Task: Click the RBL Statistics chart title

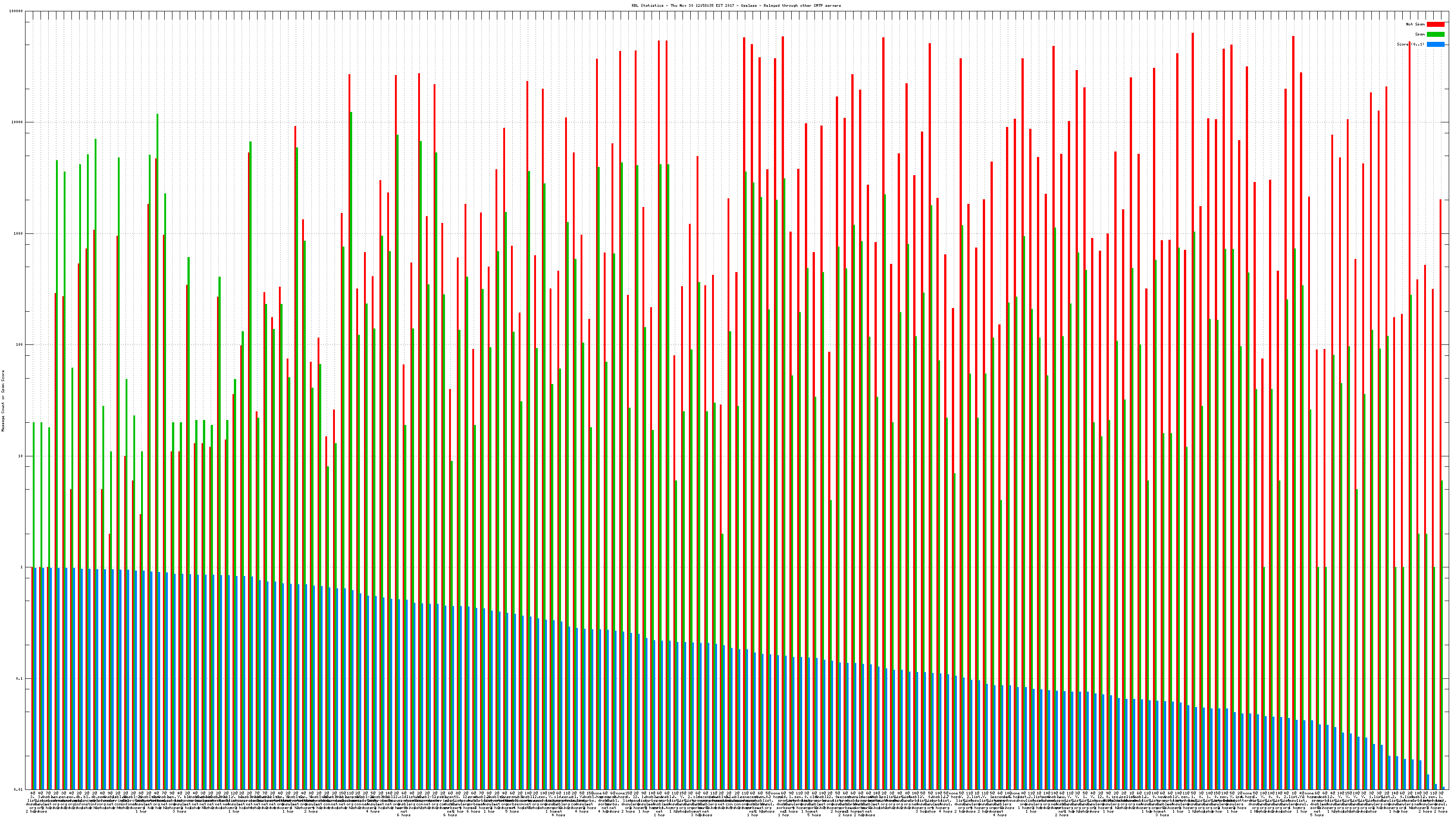Action: pos(736,5)
